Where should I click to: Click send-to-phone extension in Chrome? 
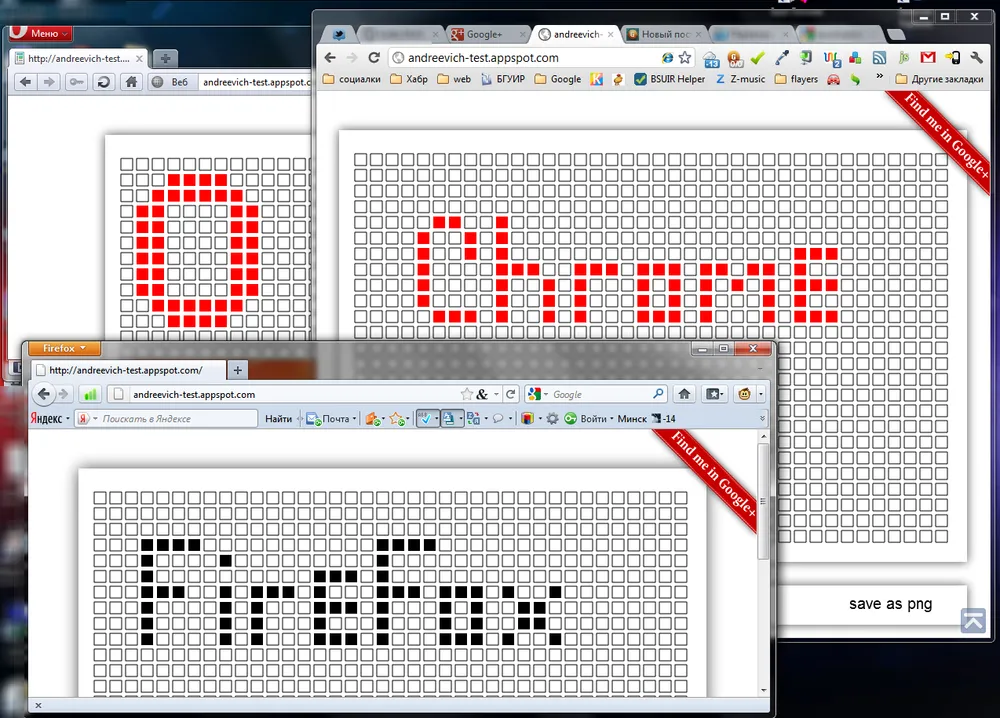pos(953,58)
